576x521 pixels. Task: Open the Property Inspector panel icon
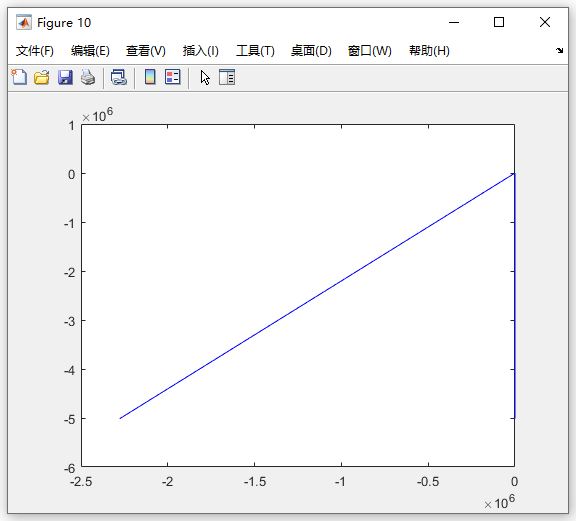click(227, 77)
